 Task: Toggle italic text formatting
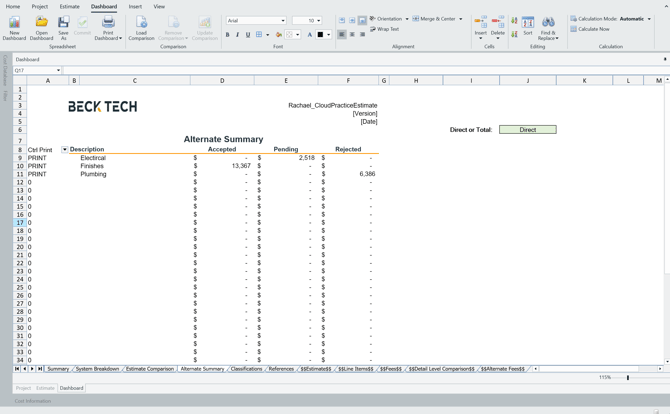pyautogui.click(x=237, y=35)
